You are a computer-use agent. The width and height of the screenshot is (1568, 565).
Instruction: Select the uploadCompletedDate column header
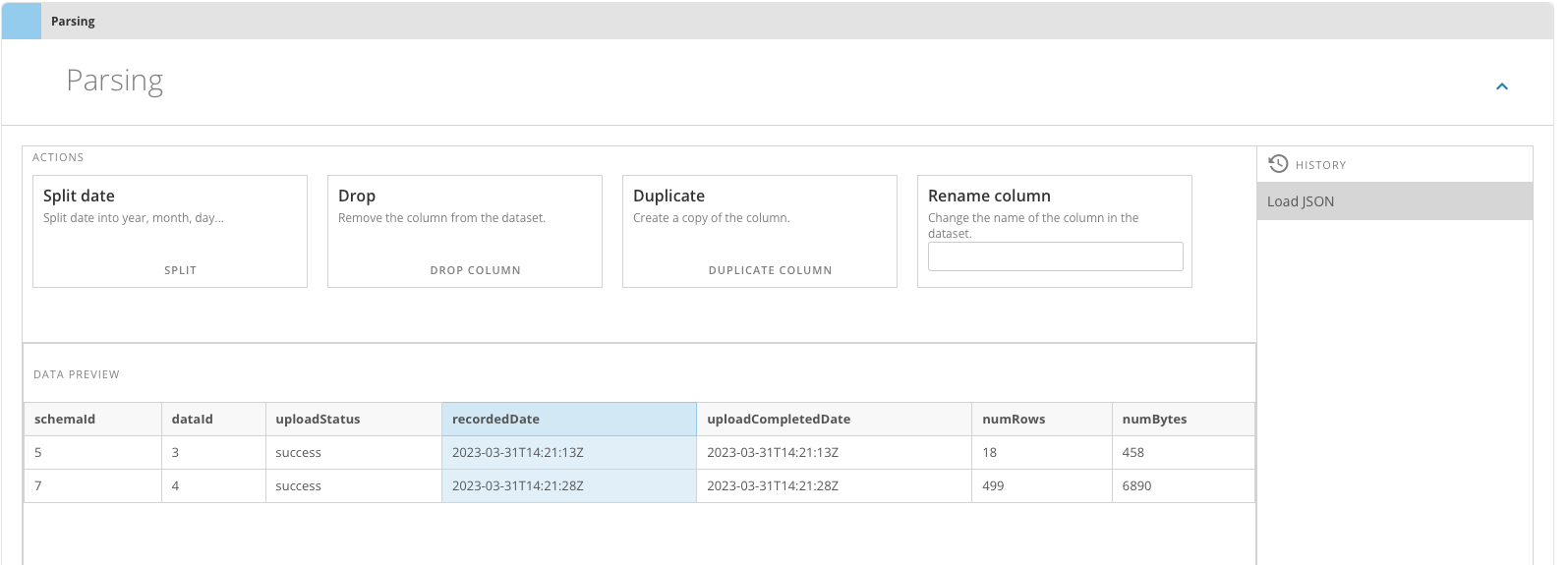click(834, 420)
